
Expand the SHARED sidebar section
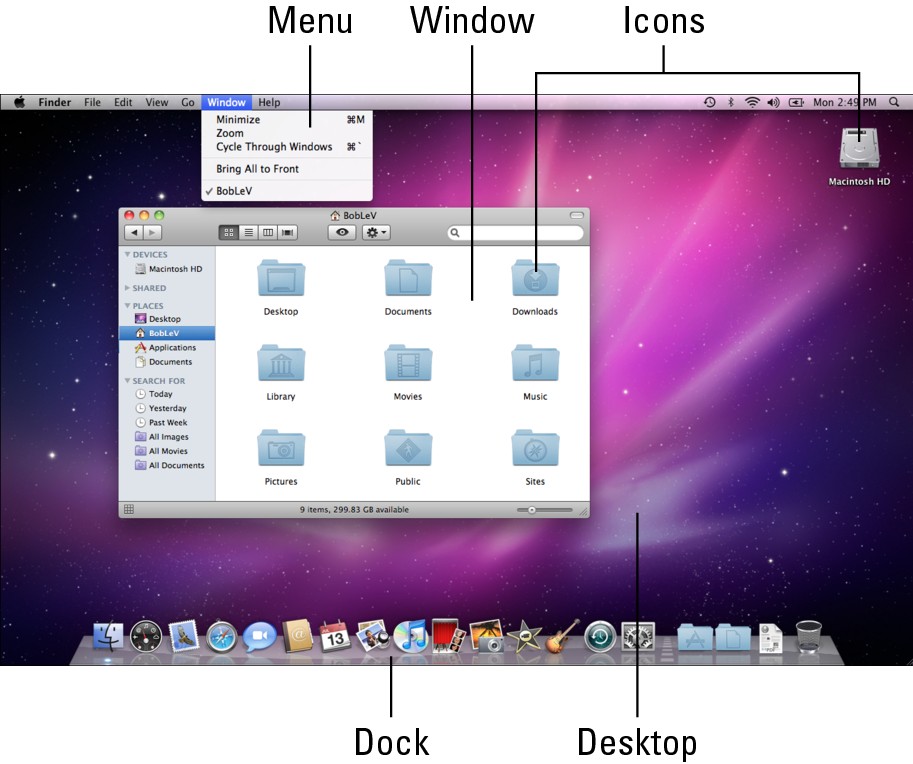128,288
